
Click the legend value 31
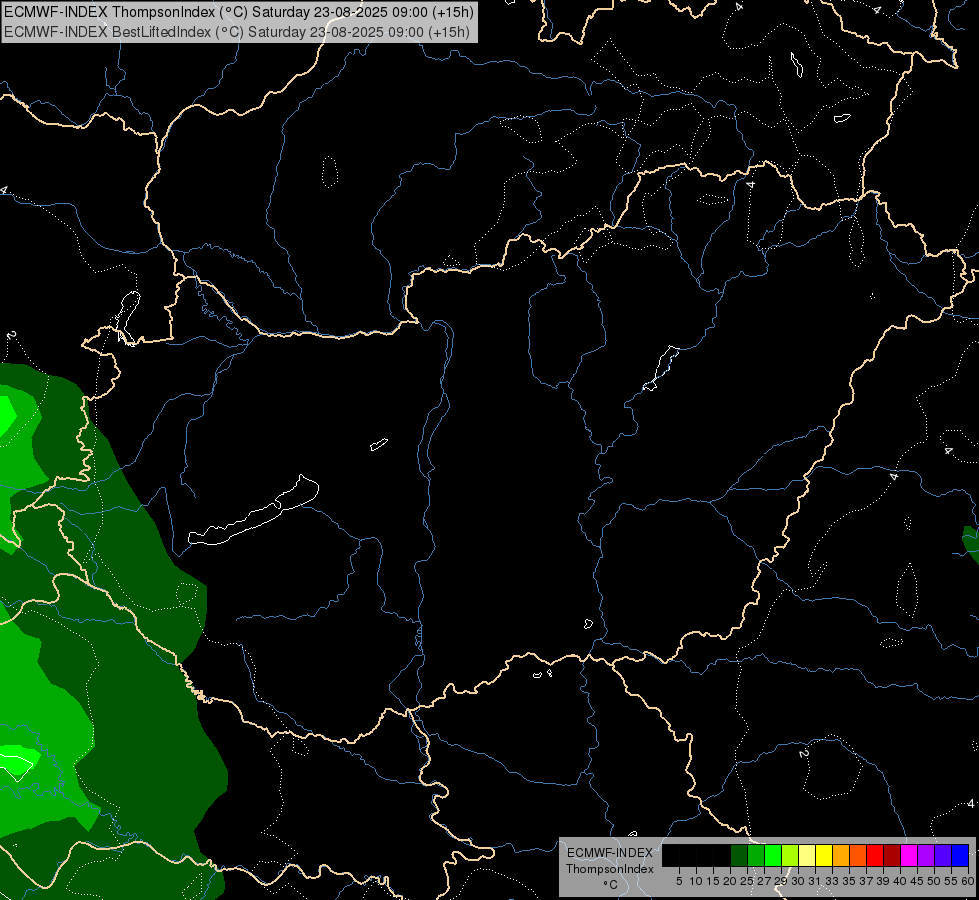click(815, 881)
